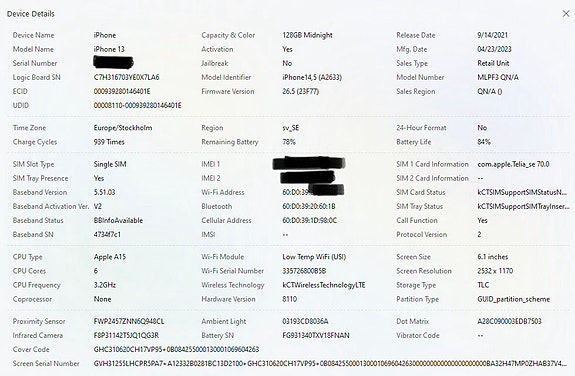Click the Baseband Activation Ver. label
The width and height of the screenshot is (575, 376).
(x=51, y=207)
